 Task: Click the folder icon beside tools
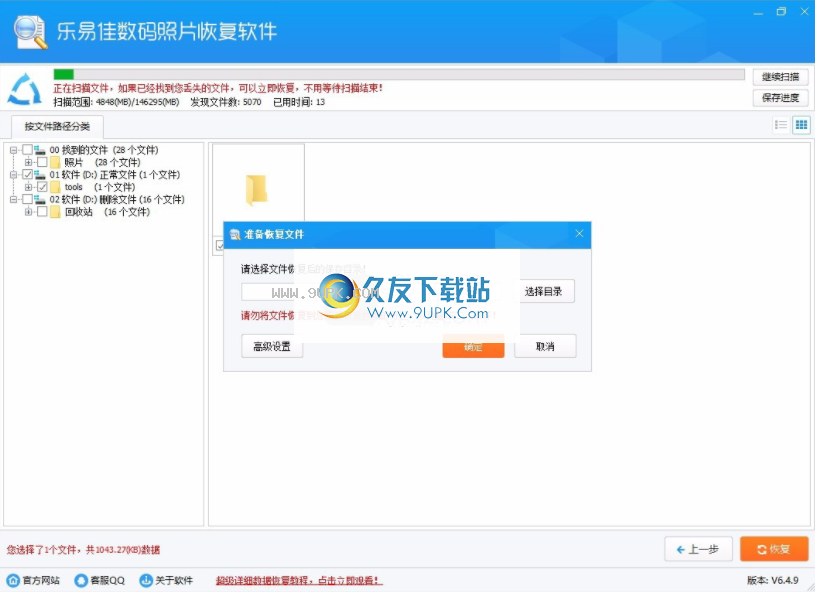pyautogui.click(x=55, y=187)
